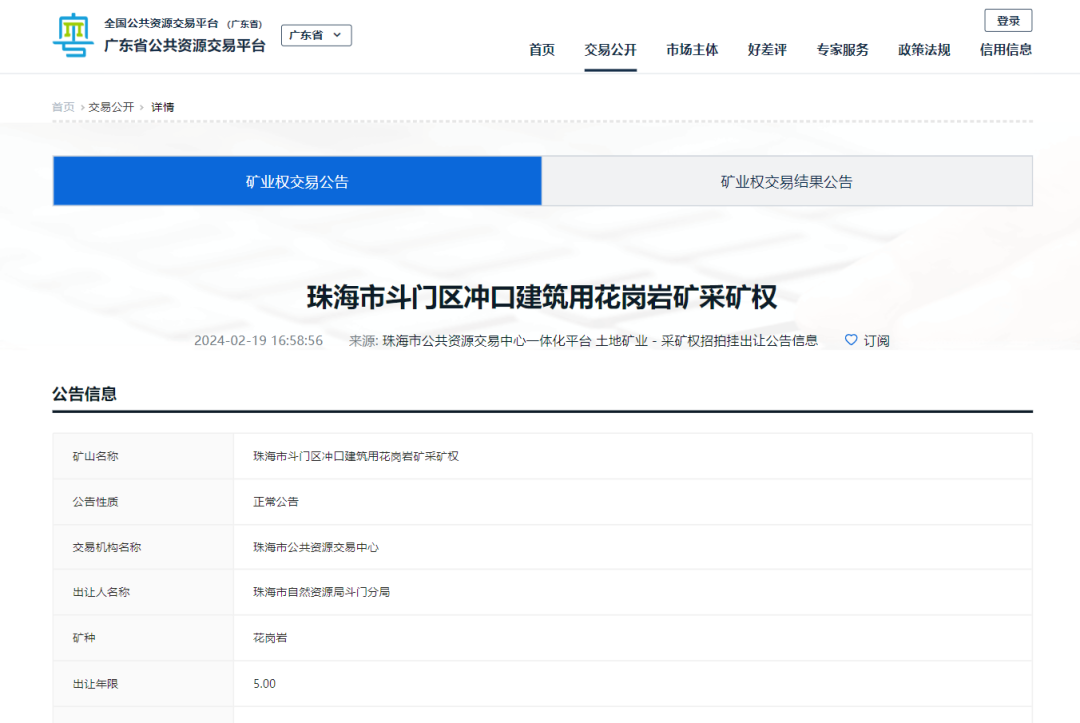Image resolution: width=1080 pixels, height=723 pixels.
Task: Navigate to 政策法规 section
Action: pos(924,50)
